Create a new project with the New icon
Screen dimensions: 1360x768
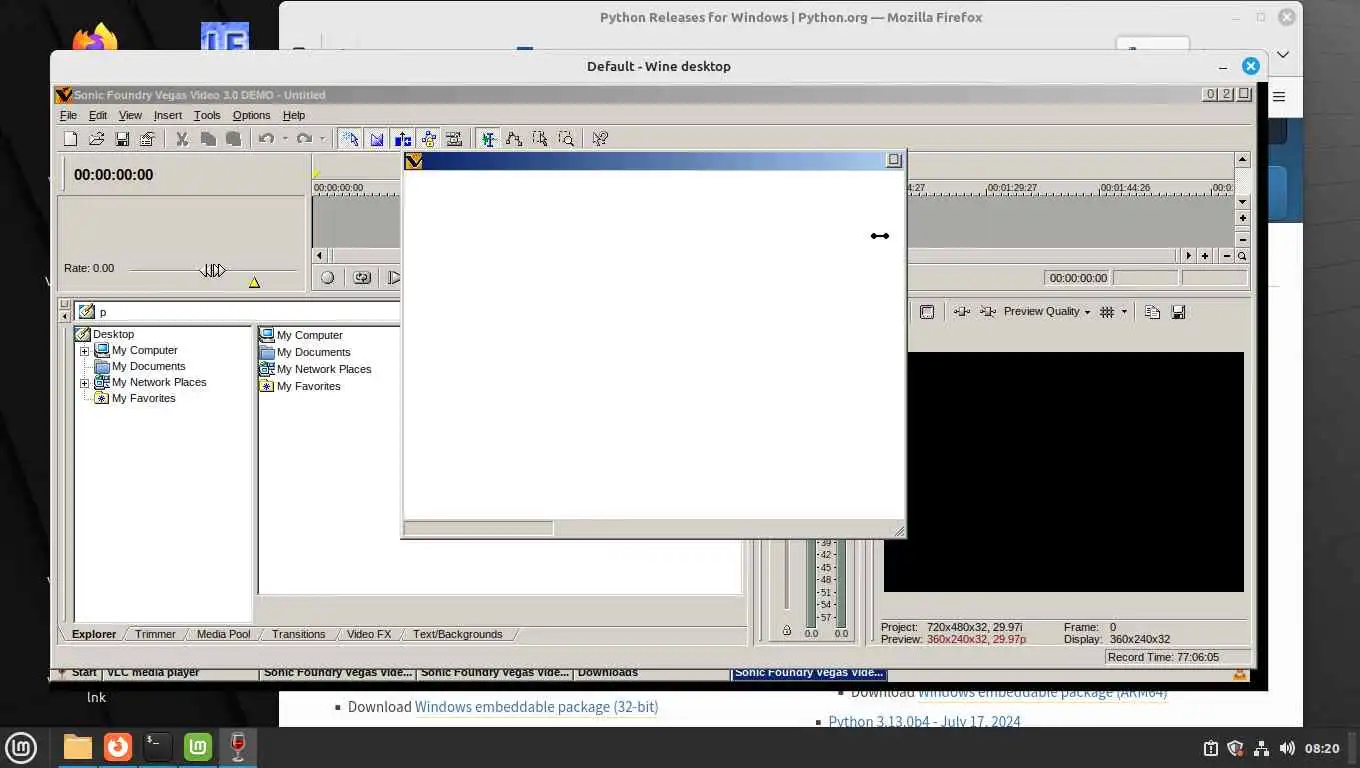(x=70, y=139)
